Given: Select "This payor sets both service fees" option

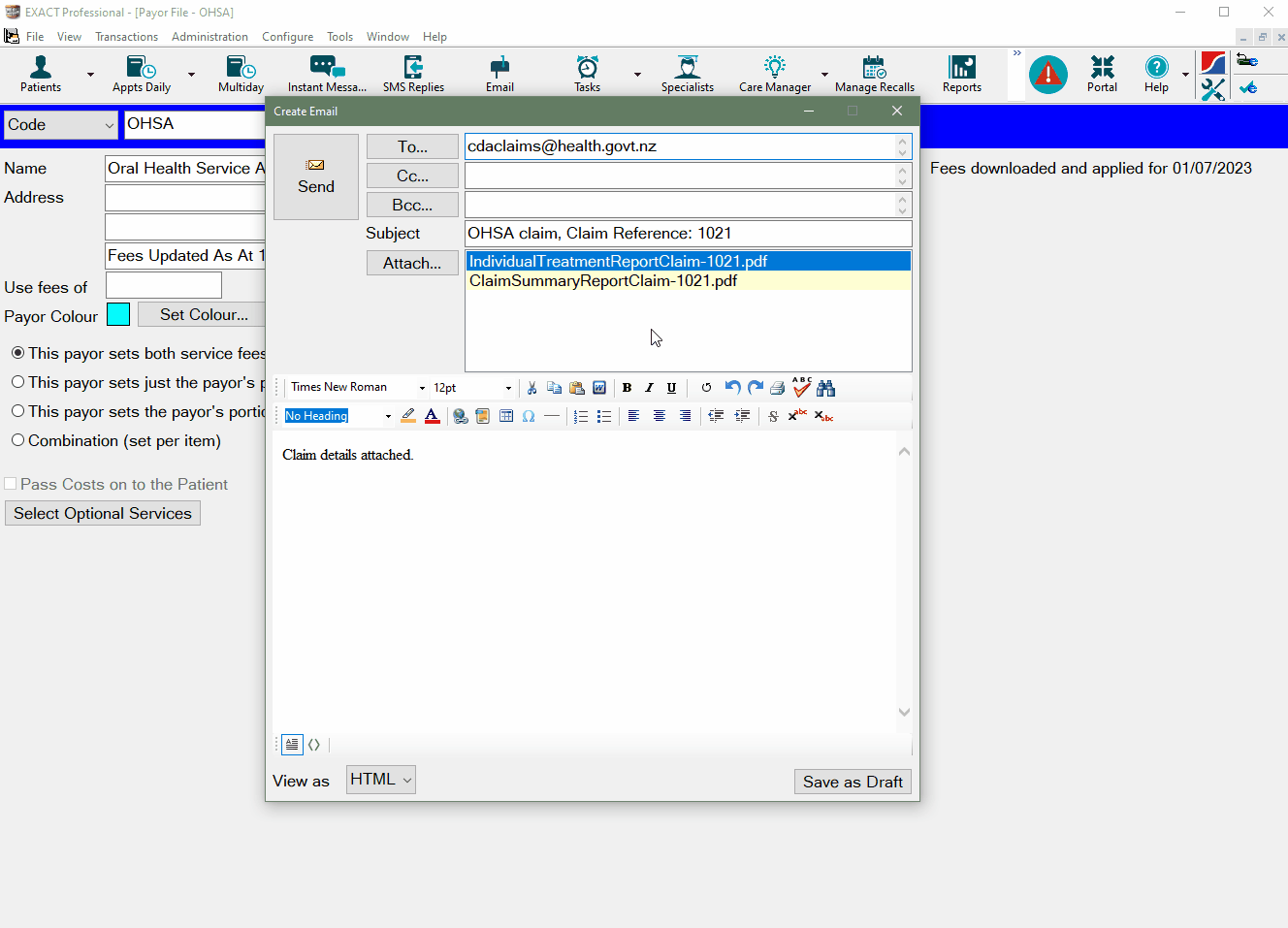Looking at the screenshot, I should 17,353.
